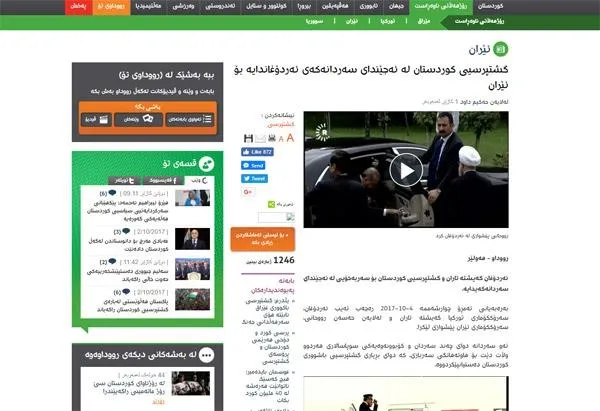This screenshot has height=411, width=600.
Task: Open the ئابووری menu item
Action: (368, 7)
